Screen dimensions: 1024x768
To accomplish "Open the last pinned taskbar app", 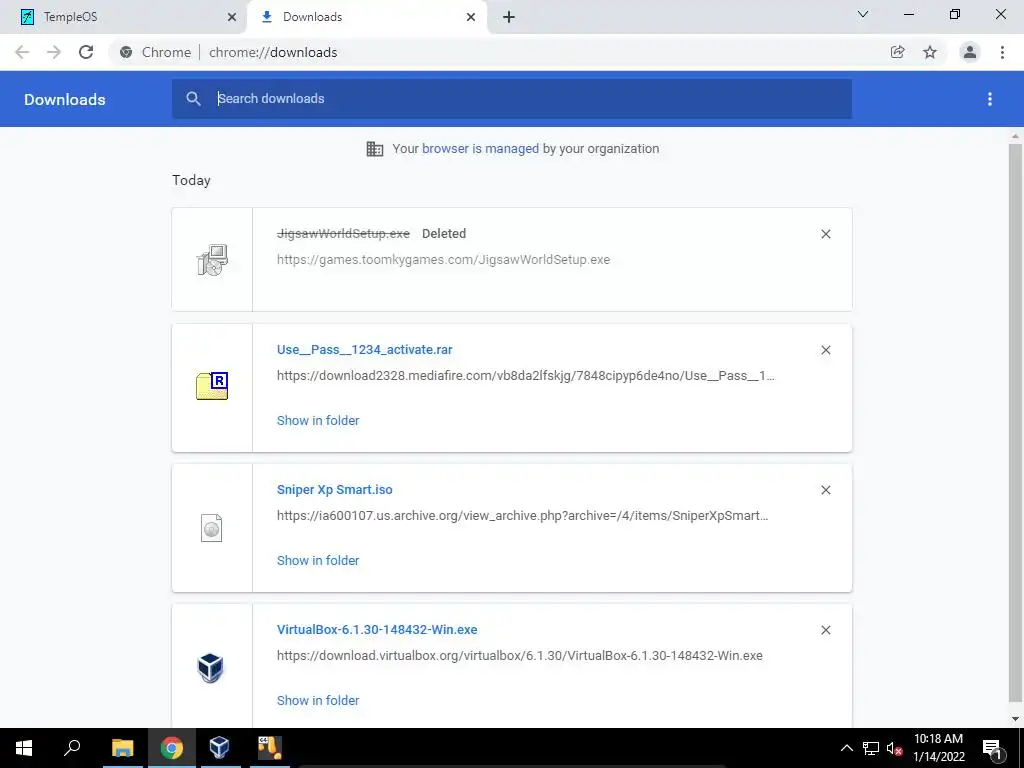I will pyautogui.click(x=268, y=748).
